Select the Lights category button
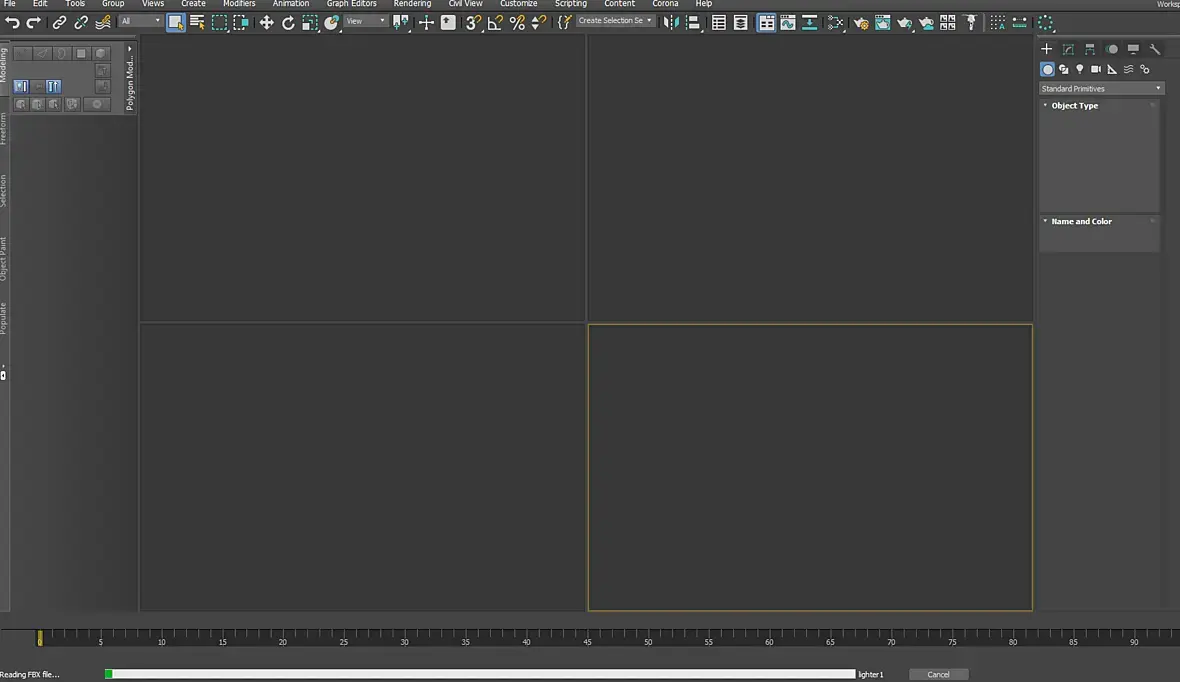 [1080, 69]
